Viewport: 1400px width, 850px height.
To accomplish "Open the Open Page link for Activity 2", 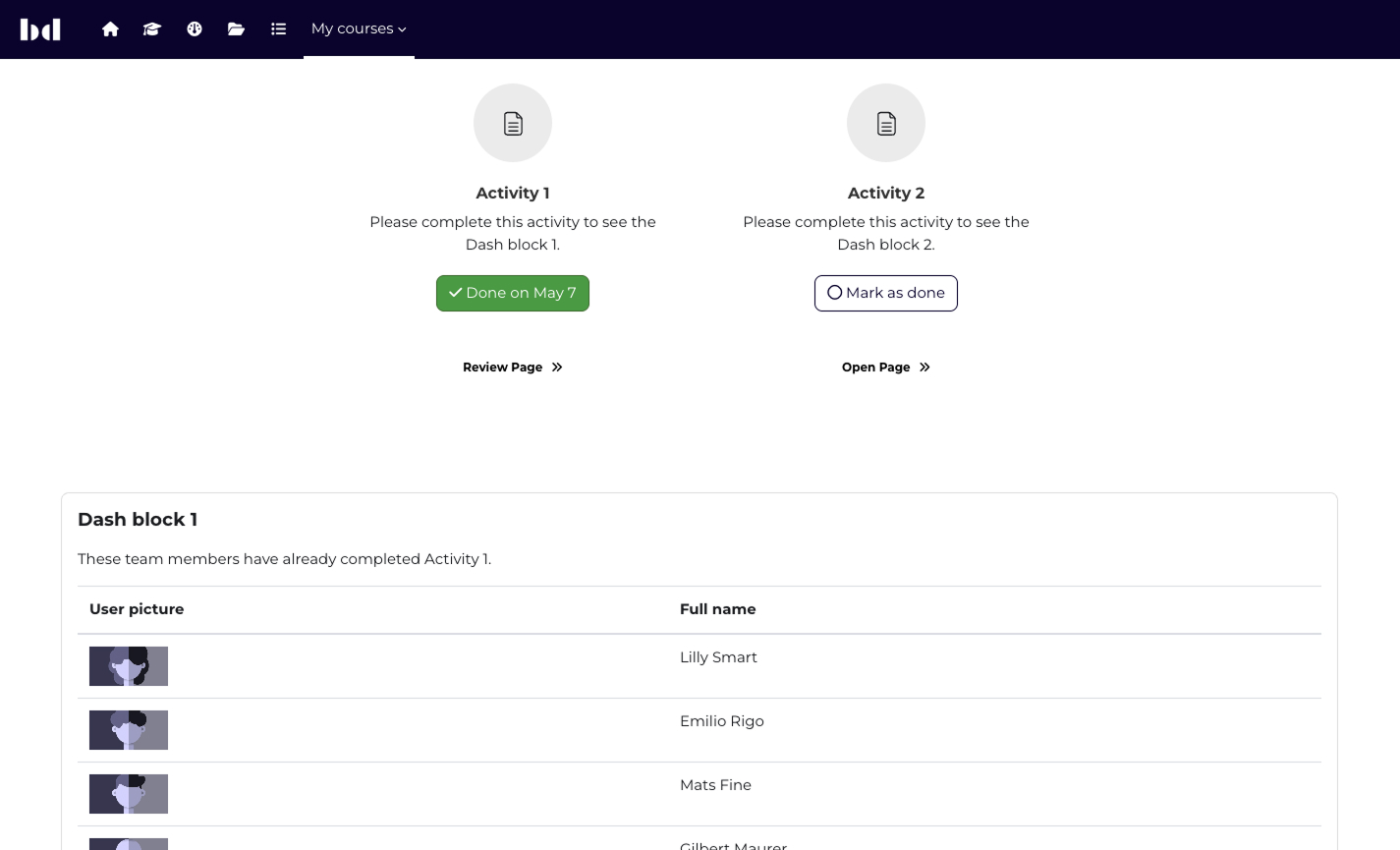I will 885,368.
